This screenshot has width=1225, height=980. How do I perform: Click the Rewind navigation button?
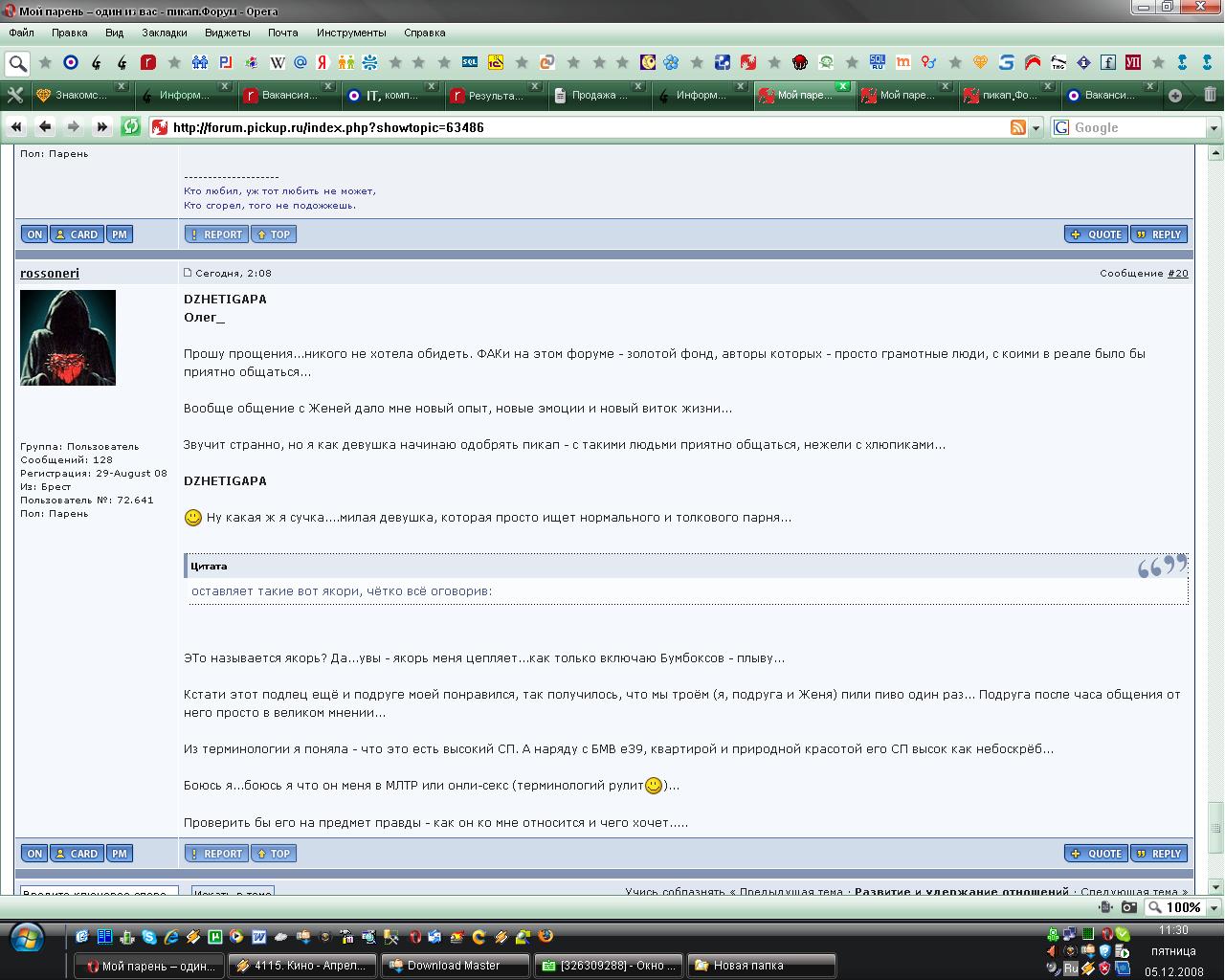pos(16,126)
